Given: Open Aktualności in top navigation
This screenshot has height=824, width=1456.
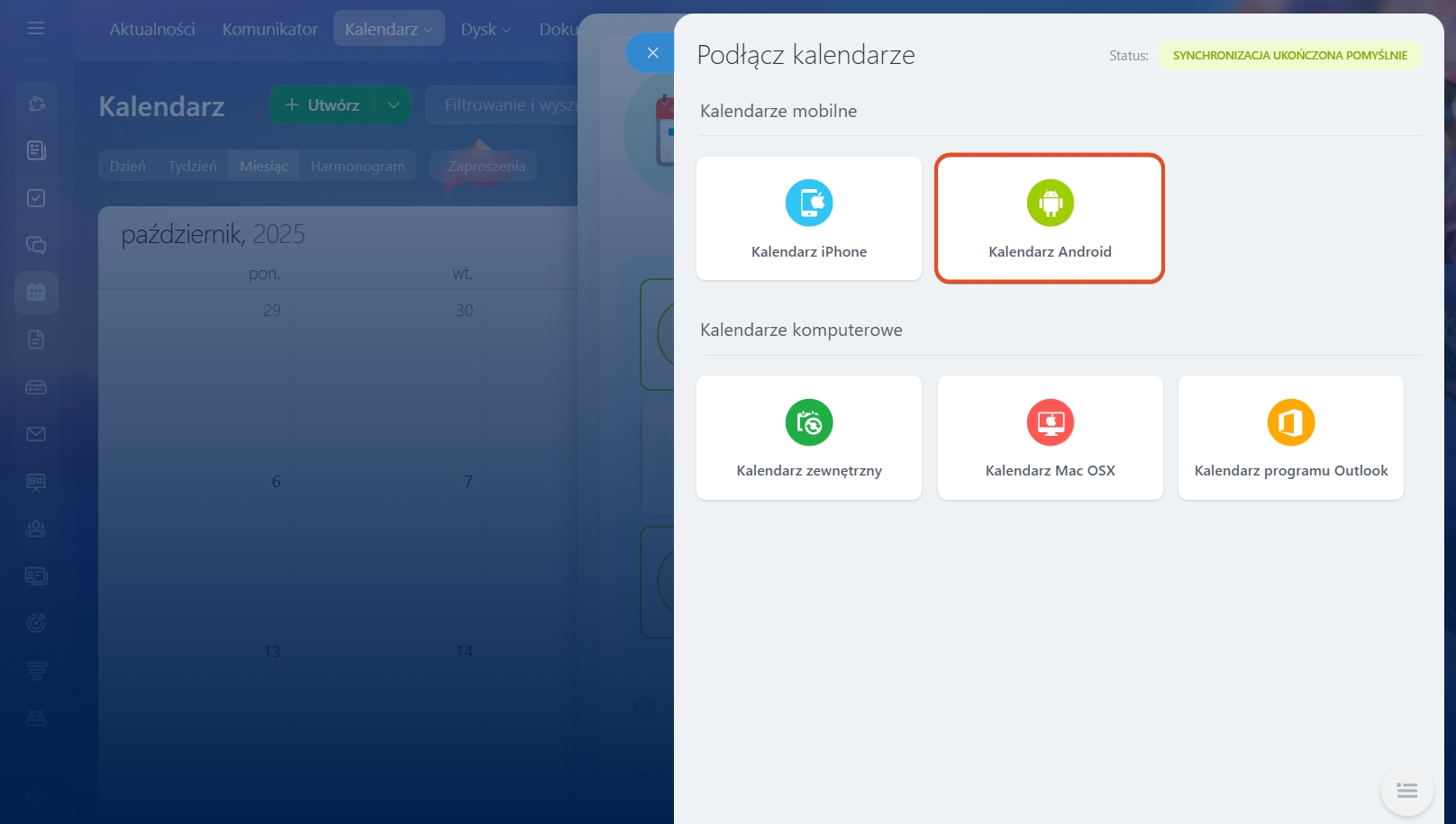Looking at the screenshot, I should pos(152,29).
